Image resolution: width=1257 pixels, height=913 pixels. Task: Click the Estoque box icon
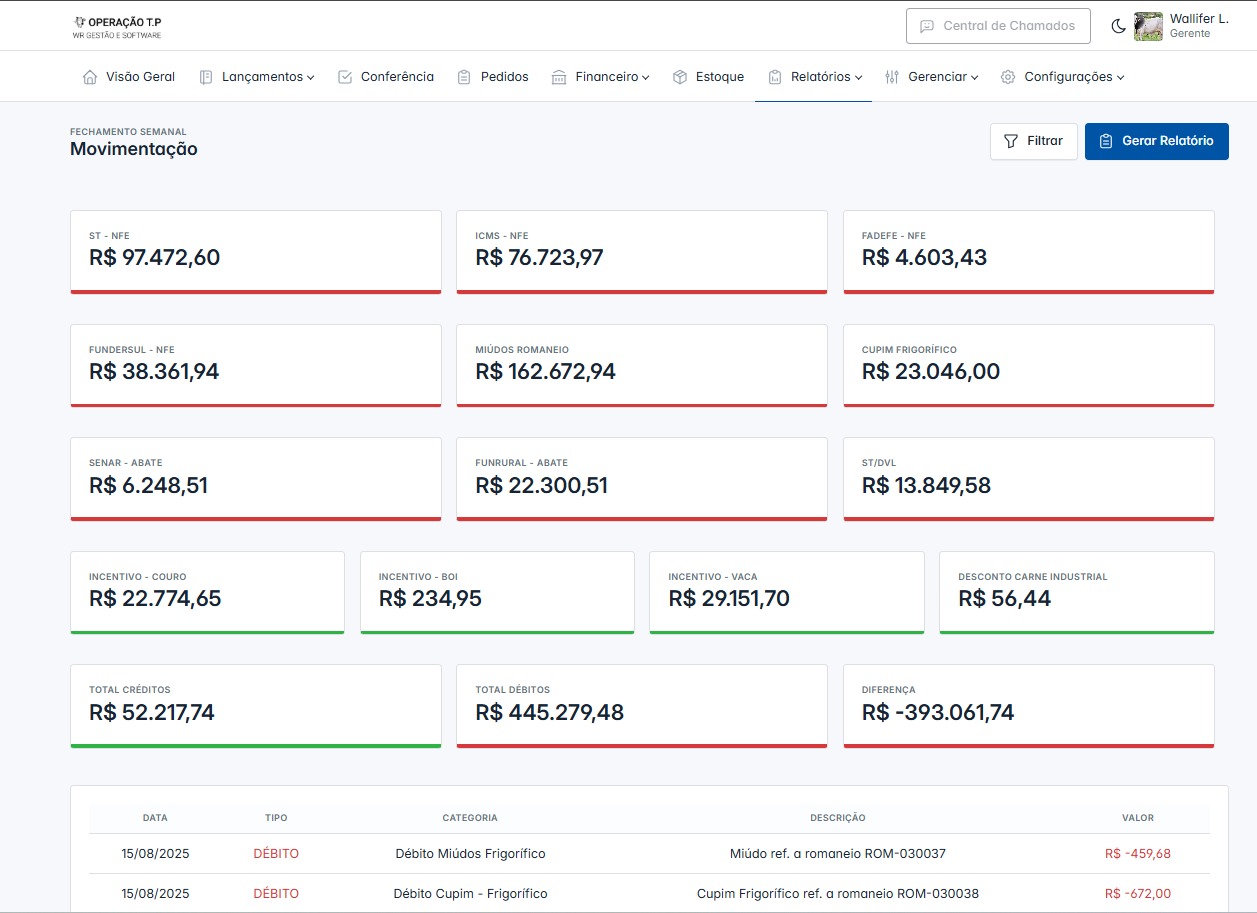coord(680,77)
